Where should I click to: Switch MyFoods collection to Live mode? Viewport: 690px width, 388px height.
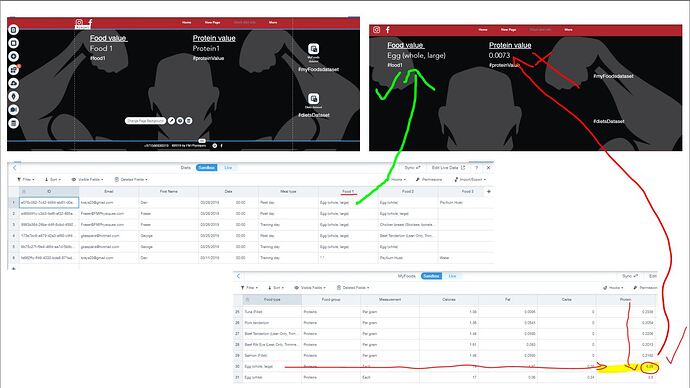coord(452,276)
